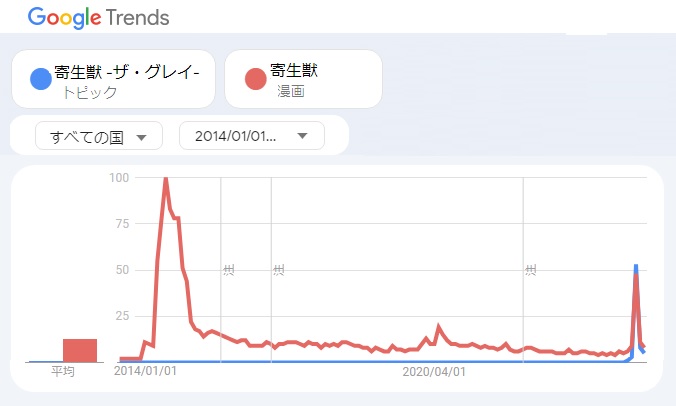Click the トピック subtitle under the first term
This screenshot has width=676, height=406.
point(89,92)
